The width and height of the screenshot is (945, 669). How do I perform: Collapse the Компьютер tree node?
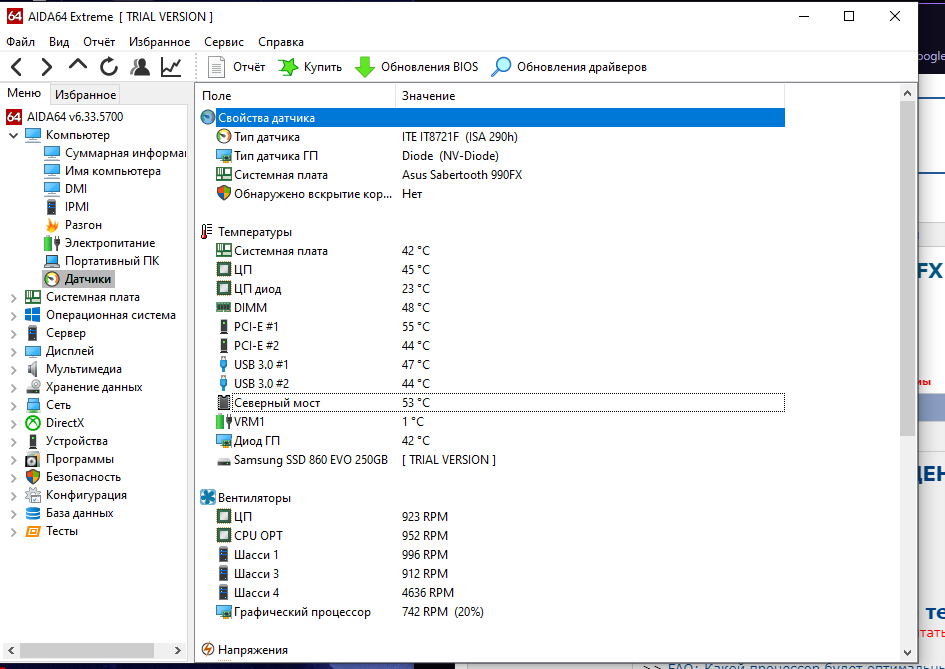[13, 135]
